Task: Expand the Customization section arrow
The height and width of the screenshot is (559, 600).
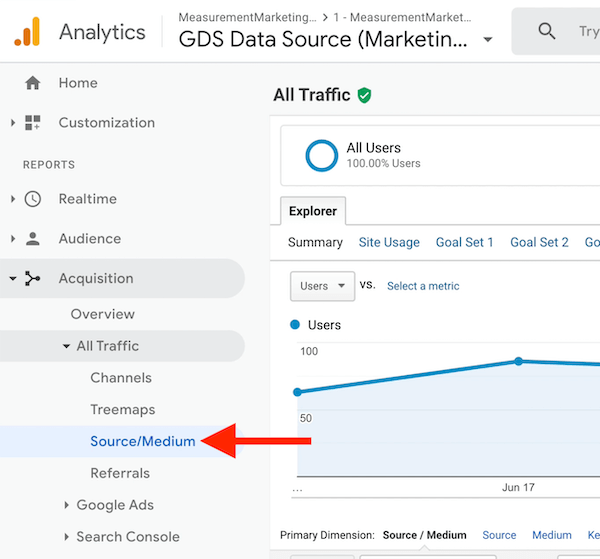Action: (x=13, y=123)
